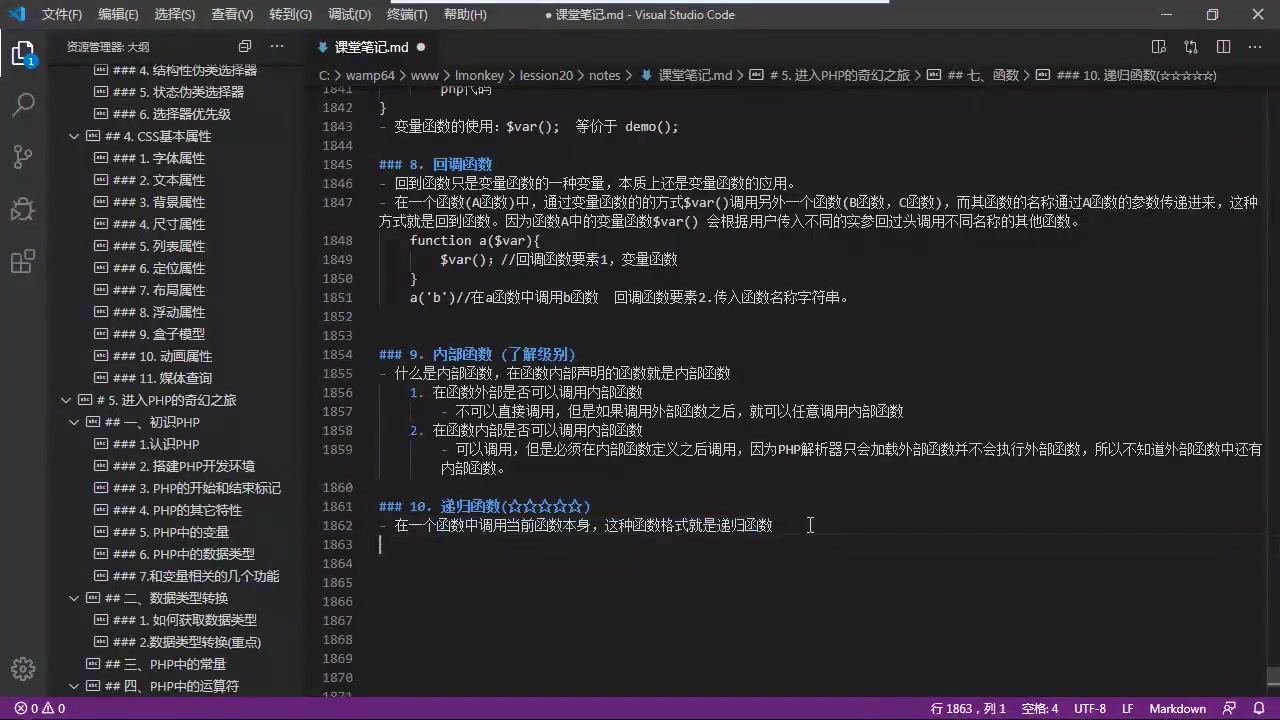Select outline item ### 6. PHP中的数据类型
The image size is (1280, 720).
click(184, 554)
